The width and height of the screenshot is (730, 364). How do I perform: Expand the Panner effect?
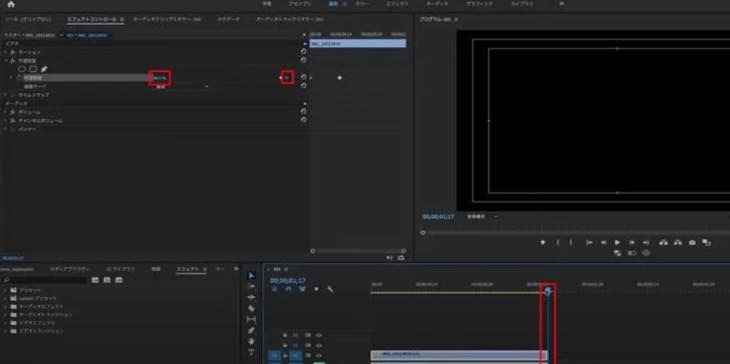(6, 129)
